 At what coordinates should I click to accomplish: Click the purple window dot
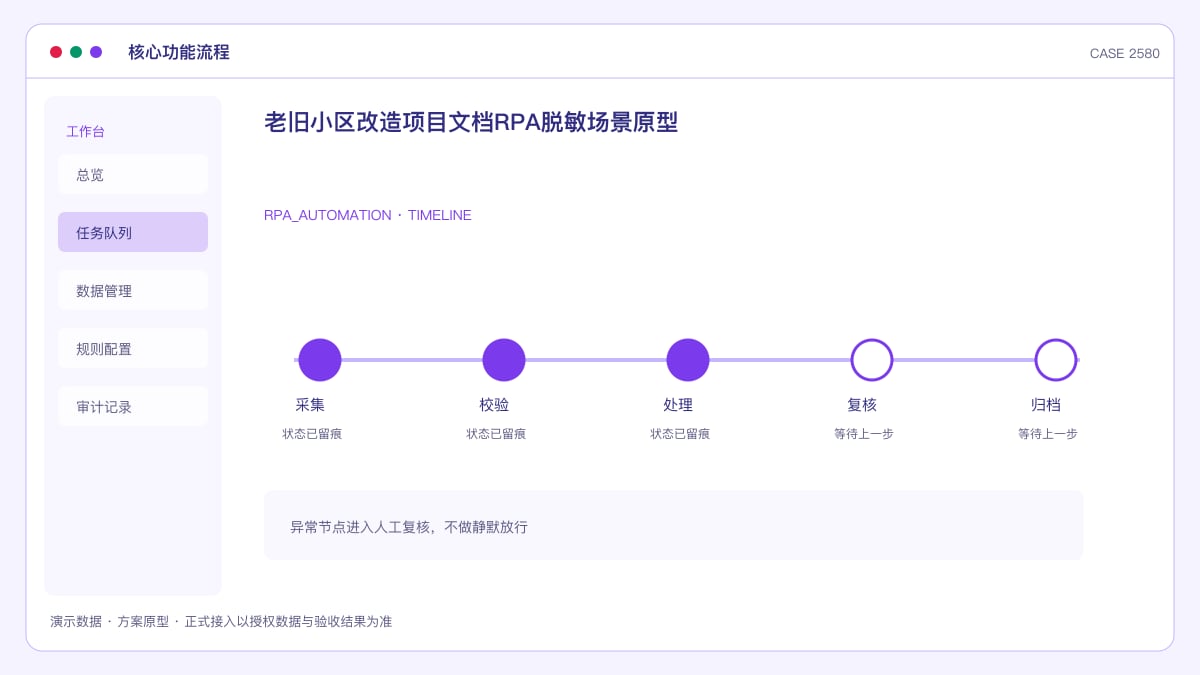click(96, 52)
